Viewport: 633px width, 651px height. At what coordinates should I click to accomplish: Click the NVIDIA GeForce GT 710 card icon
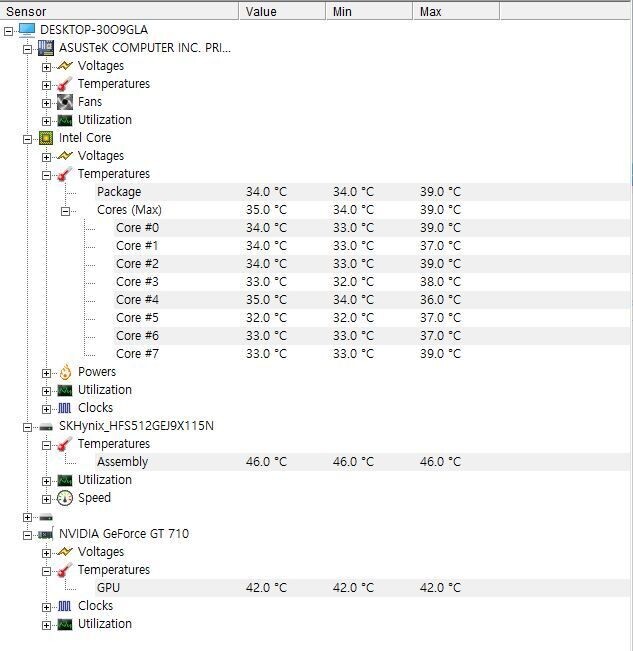(46, 534)
